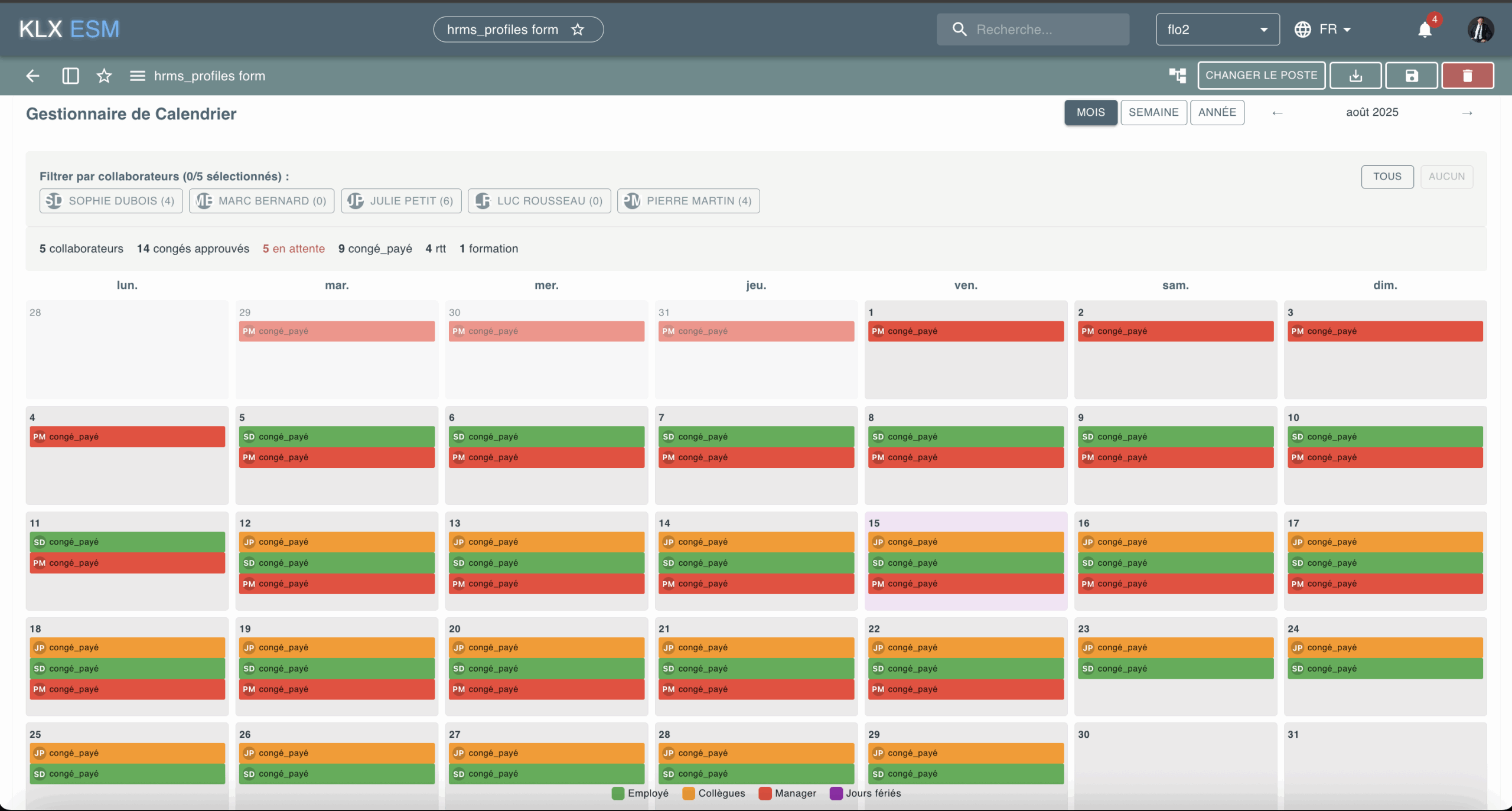Click the favorite star in toolbar
The width and height of the screenshot is (1512, 811).
[x=104, y=76]
